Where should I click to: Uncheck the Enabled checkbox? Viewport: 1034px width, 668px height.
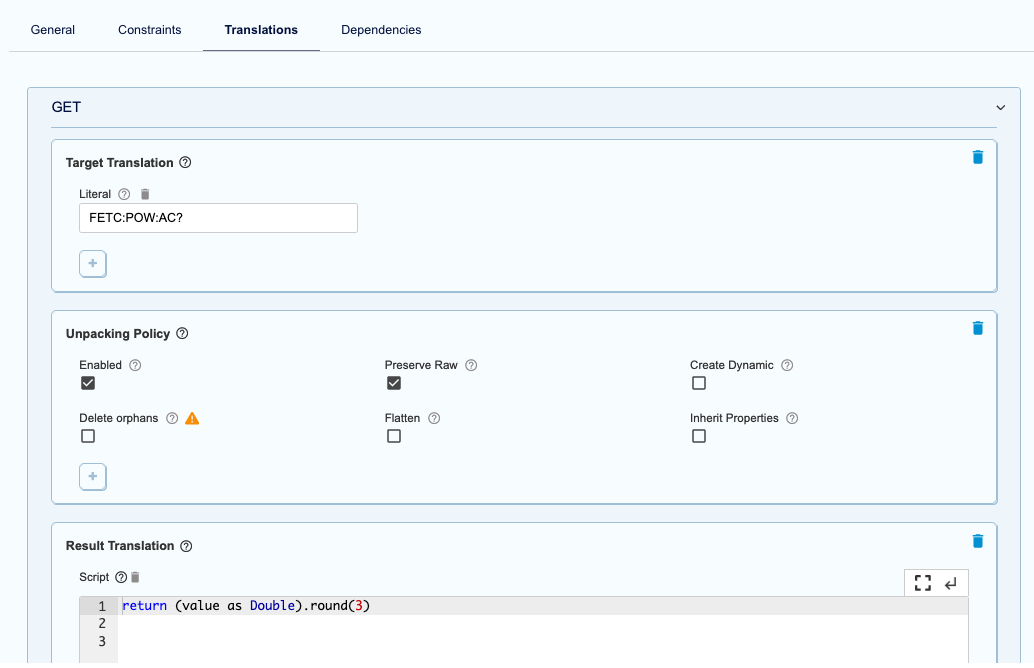(x=88, y=383)
